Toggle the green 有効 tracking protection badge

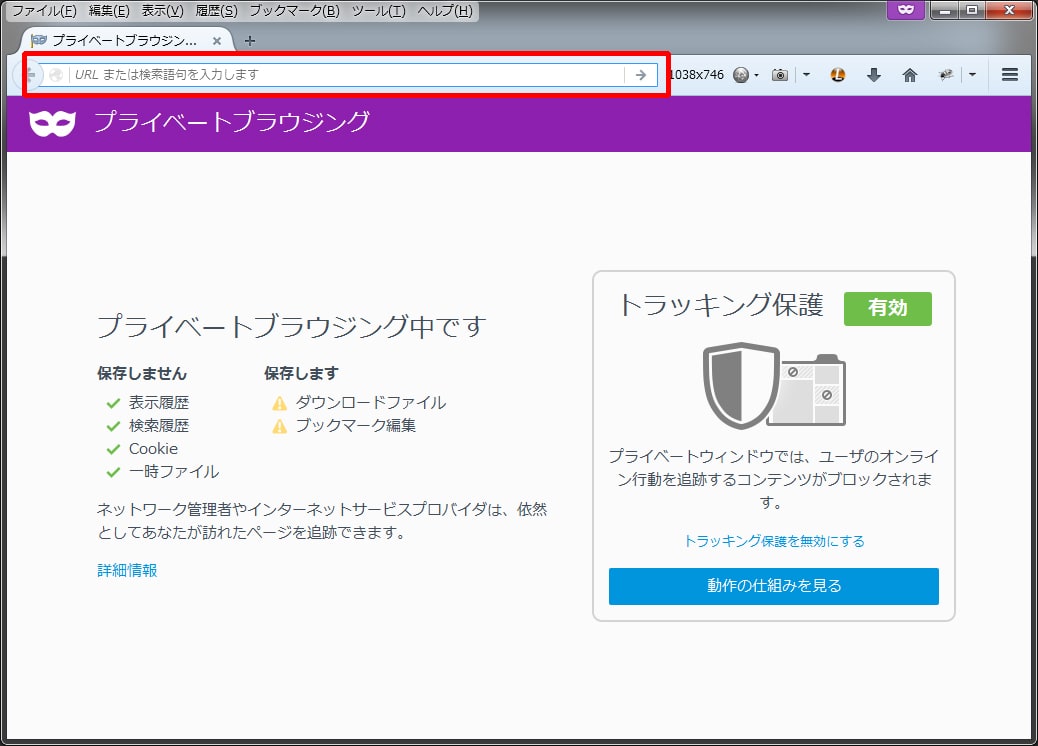[887, 308]
